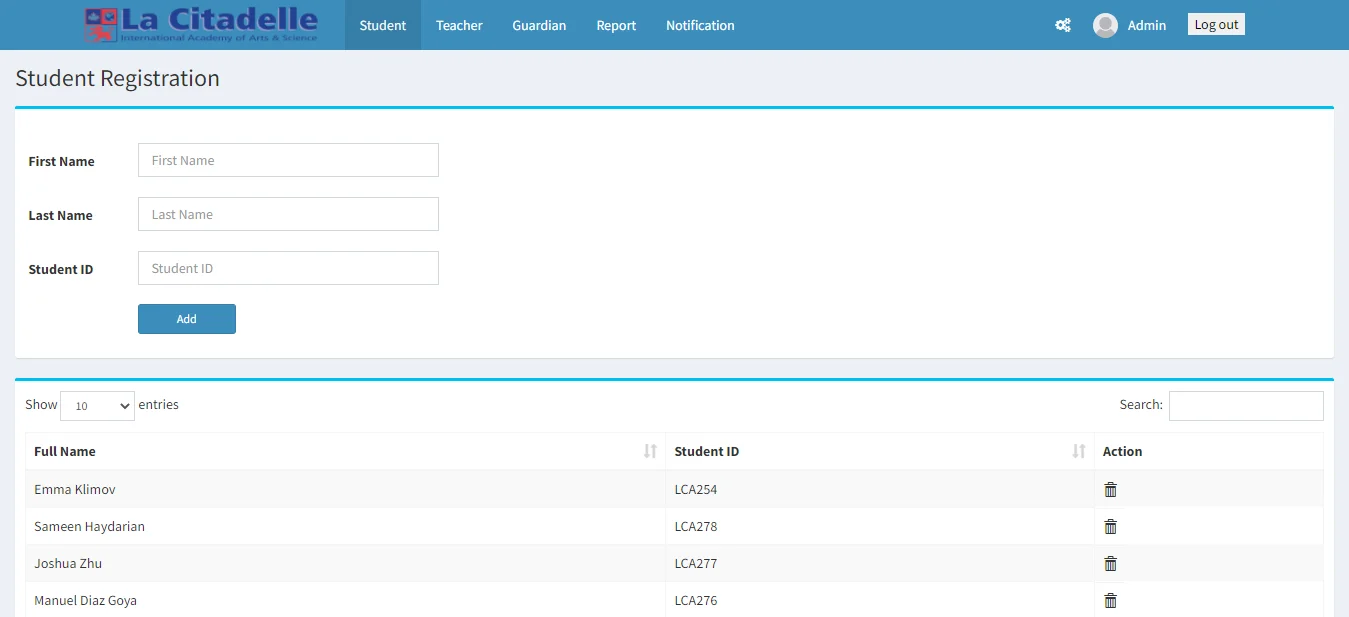This screenshot has height=617, width=1349.
Task: Open the Report menu
Action: (616, 25)
